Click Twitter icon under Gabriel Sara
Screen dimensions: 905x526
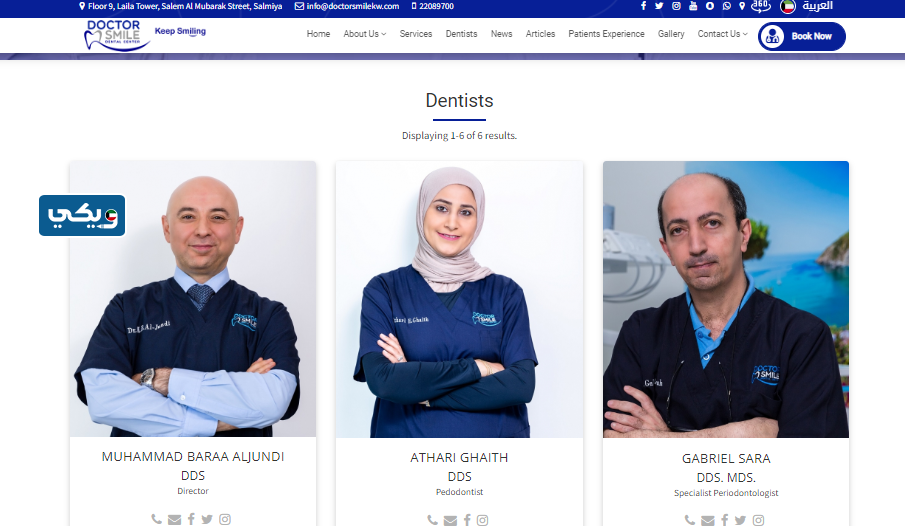coord(740,520)
